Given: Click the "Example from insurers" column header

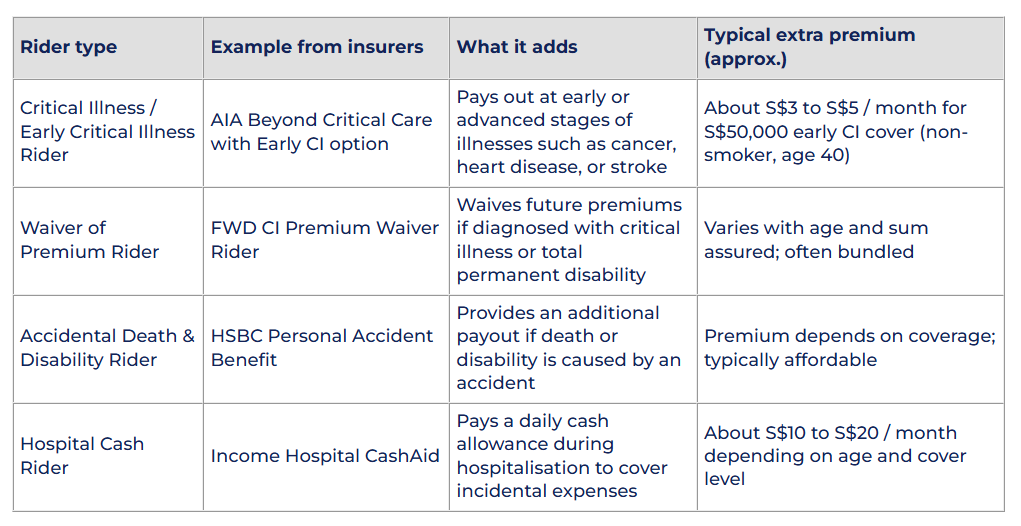Looking at the screenshot, I should coord(317,47).
